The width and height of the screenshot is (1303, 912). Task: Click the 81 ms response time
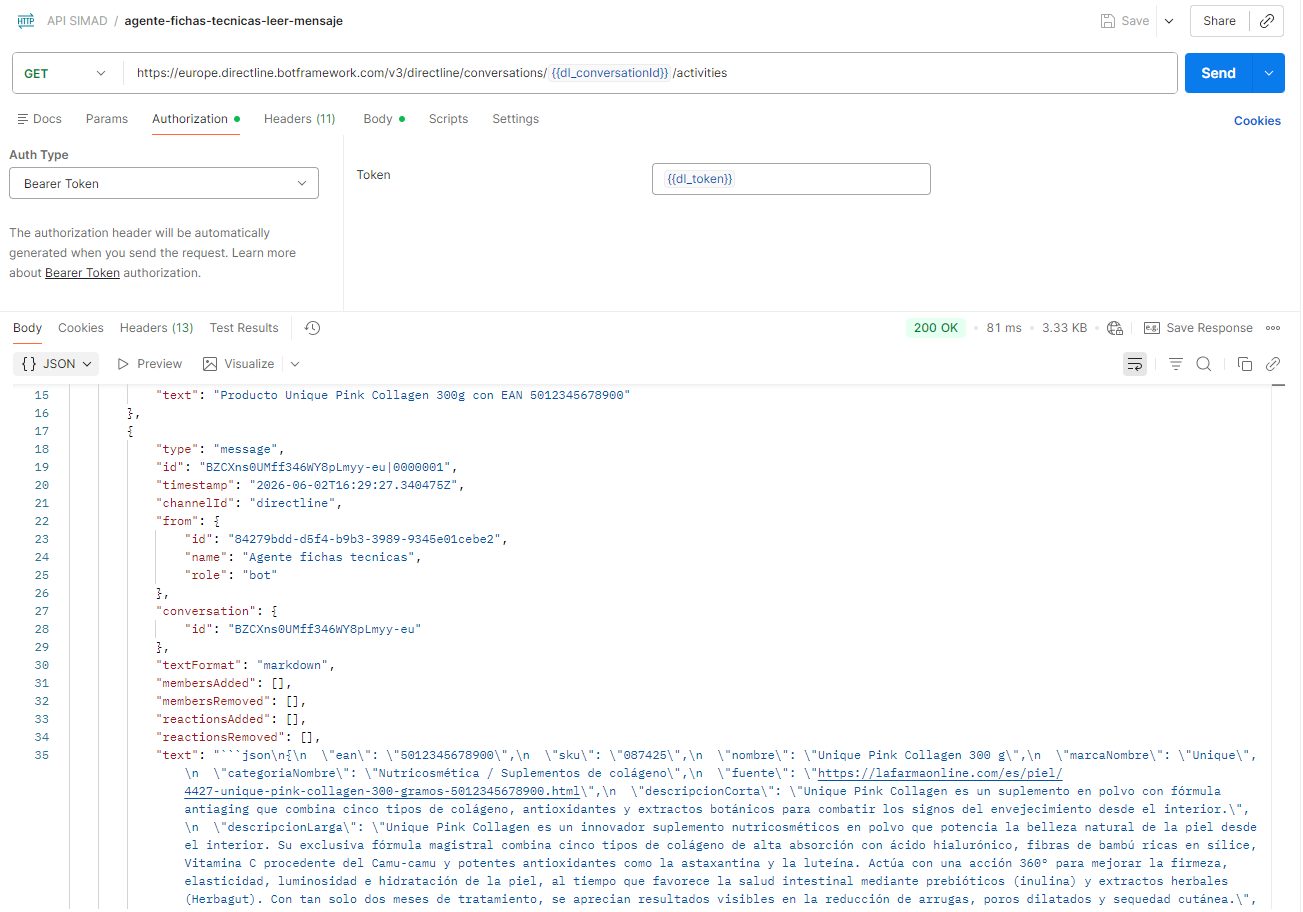click(x=1004, y=328)
